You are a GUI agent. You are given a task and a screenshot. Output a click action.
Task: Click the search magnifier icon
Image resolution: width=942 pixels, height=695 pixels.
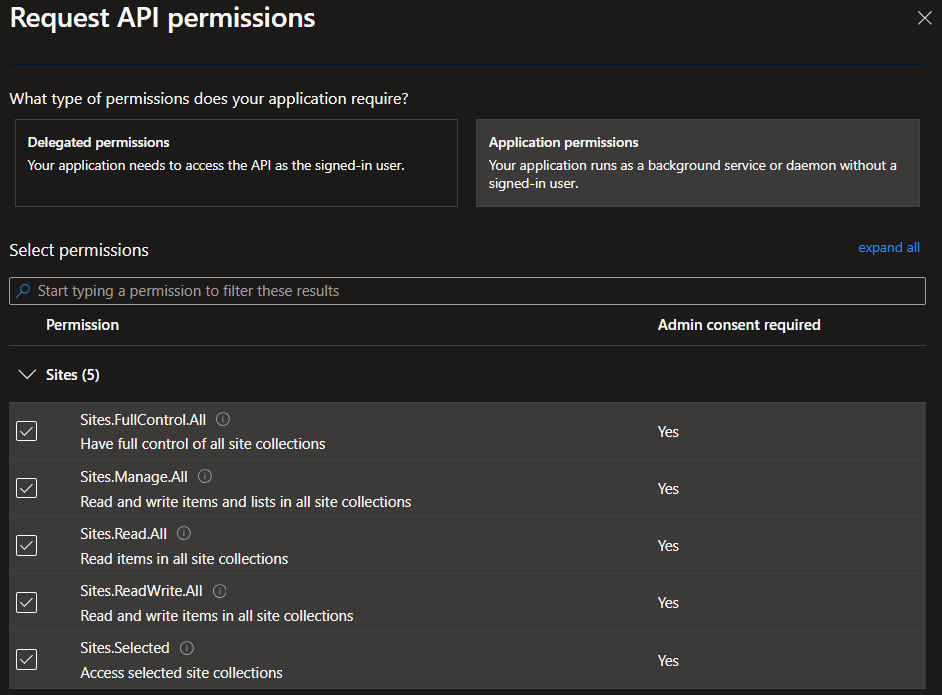24,290
